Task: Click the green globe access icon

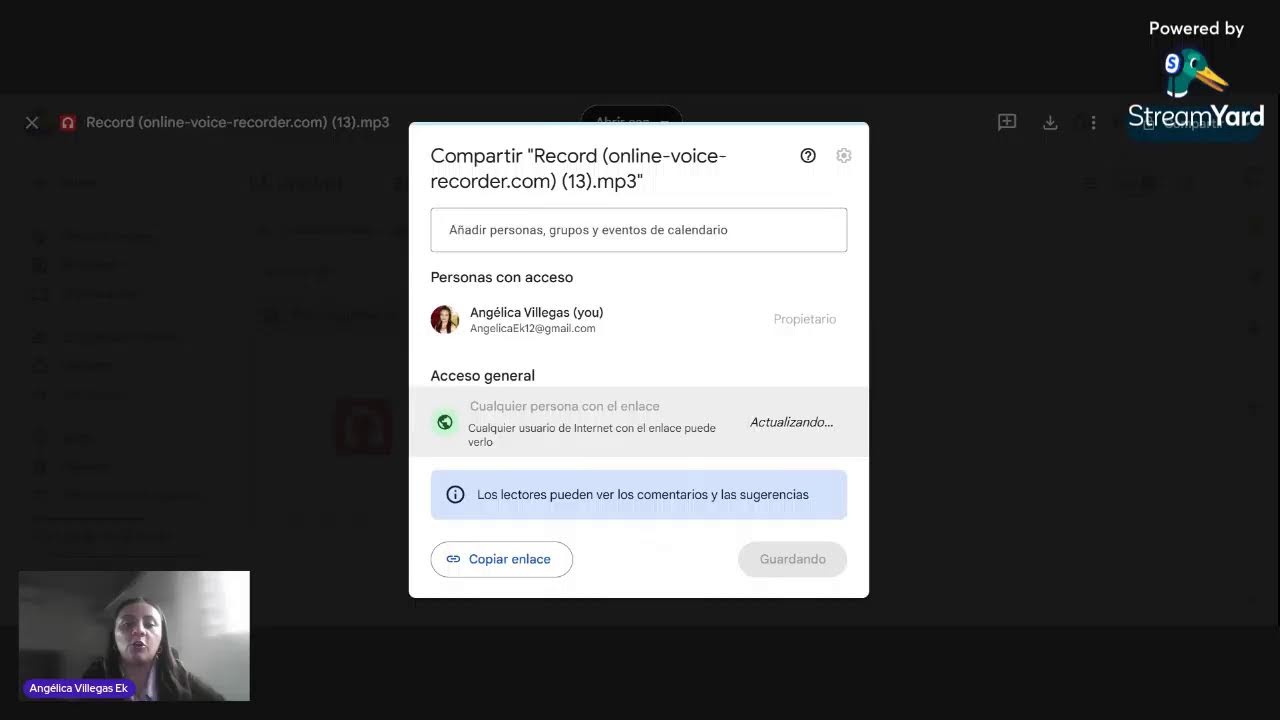Action: [445, 422]
